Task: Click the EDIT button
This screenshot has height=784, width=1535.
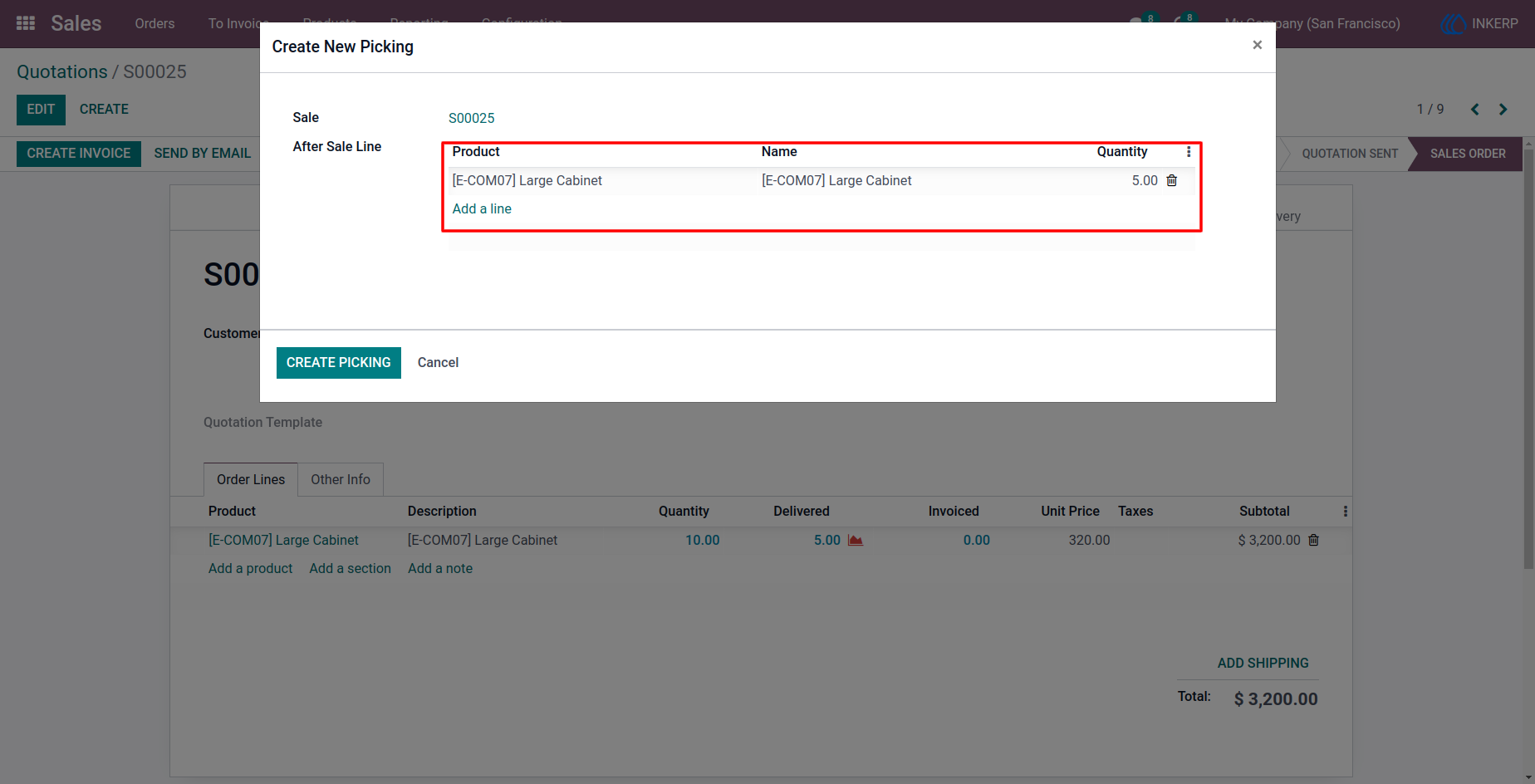Action: (41, 110)
